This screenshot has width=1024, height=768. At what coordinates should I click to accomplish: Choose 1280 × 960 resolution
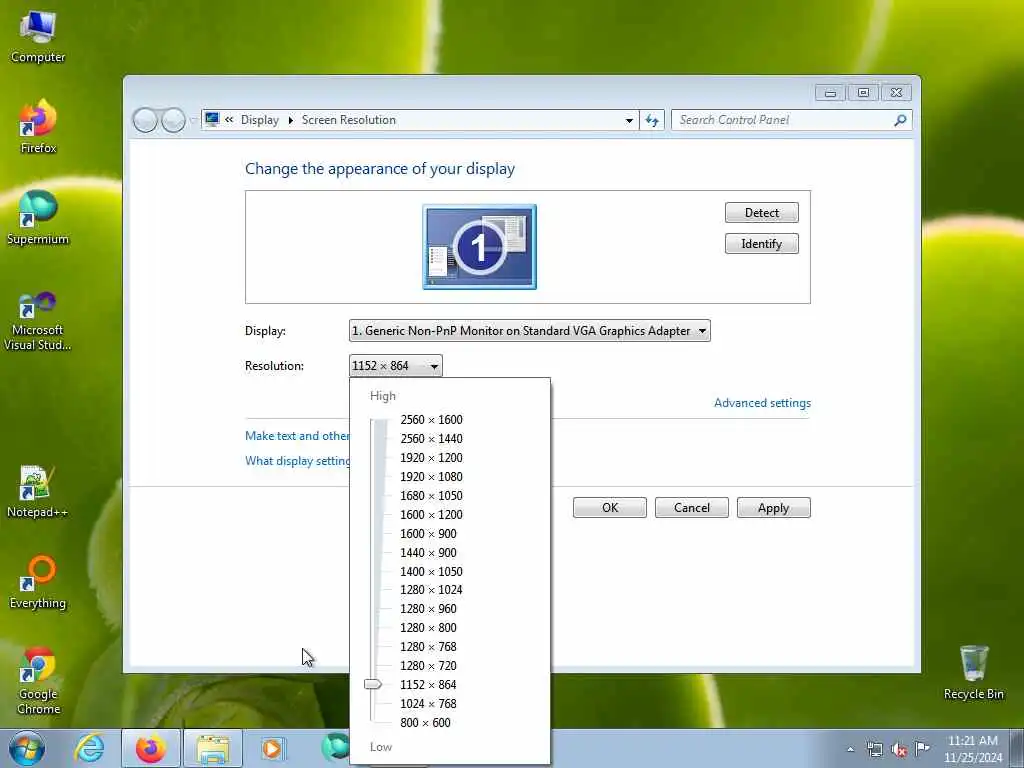[x=428, y=608]
